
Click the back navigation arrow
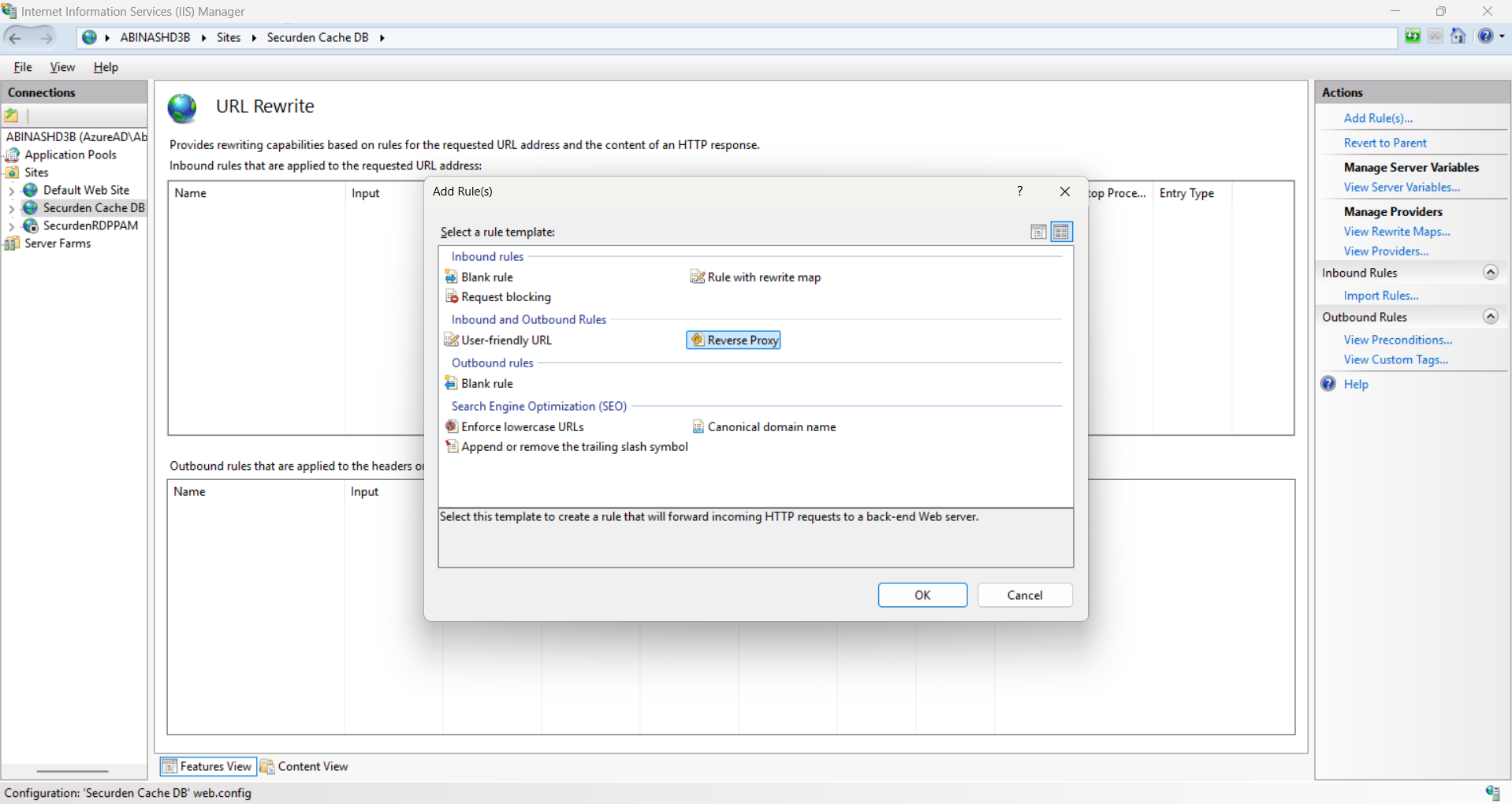pos(16,37)
